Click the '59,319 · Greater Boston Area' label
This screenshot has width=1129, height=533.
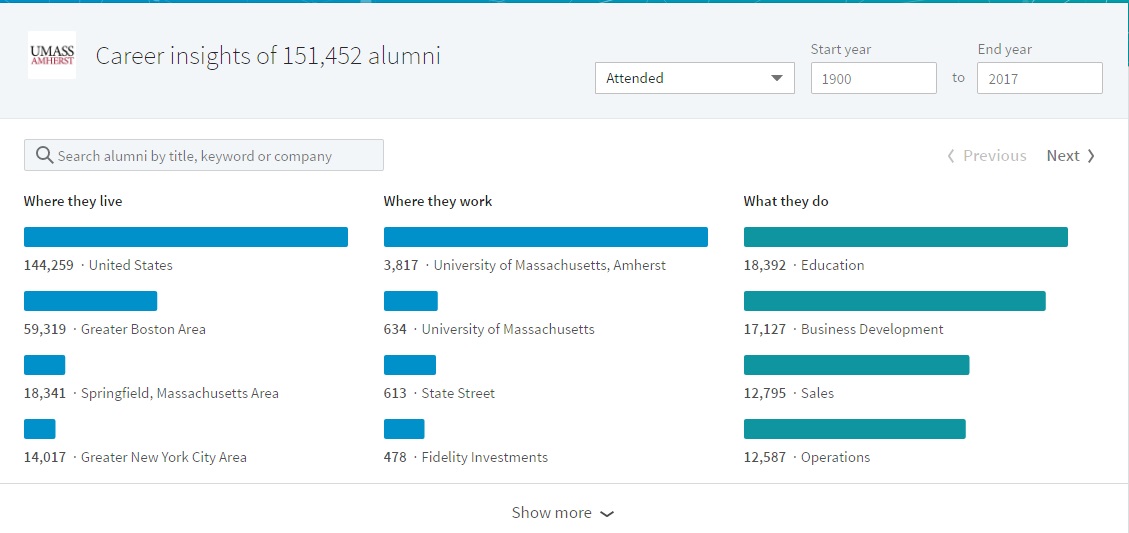(114, 329)
